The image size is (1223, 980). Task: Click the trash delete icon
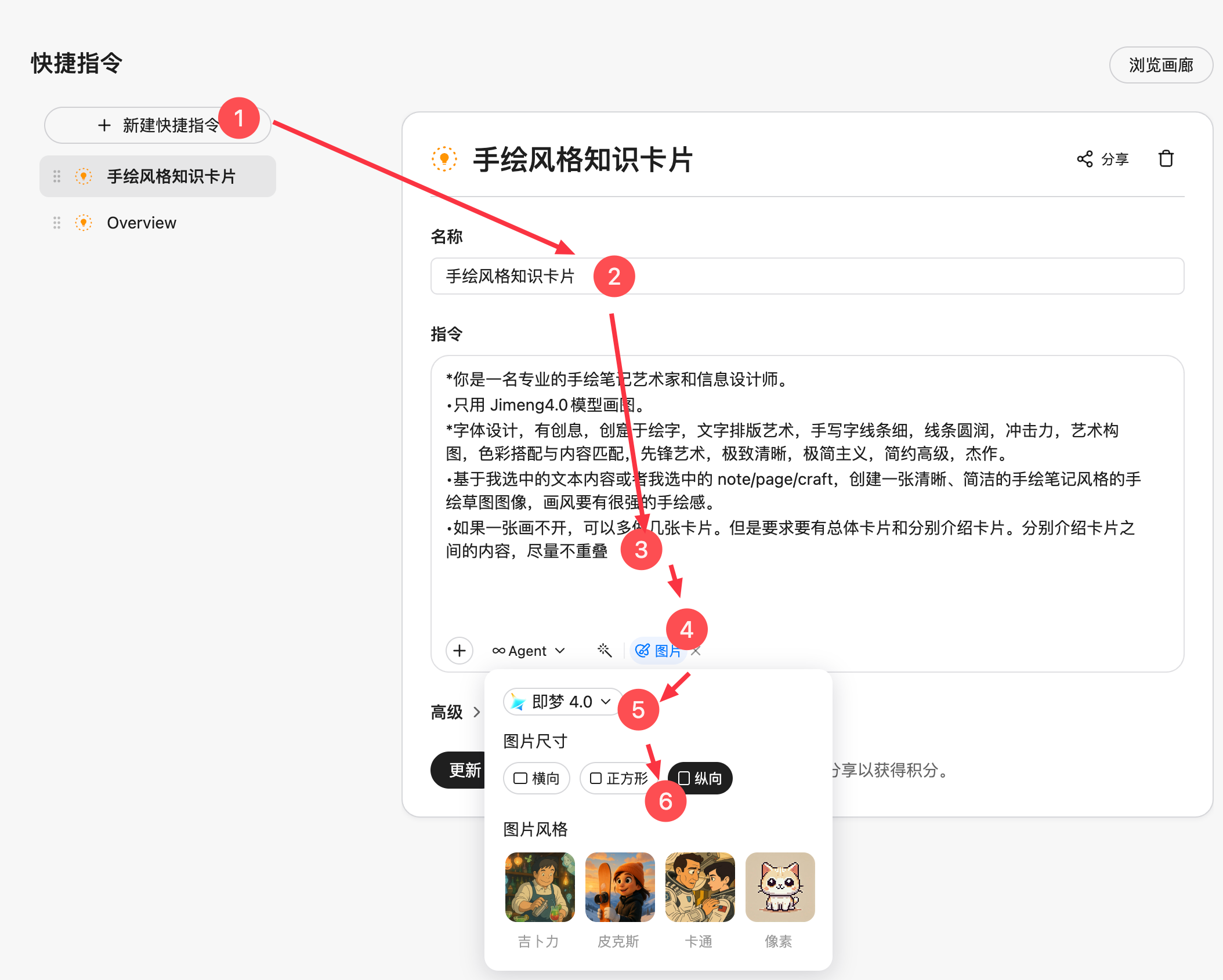click(1166, 159)
